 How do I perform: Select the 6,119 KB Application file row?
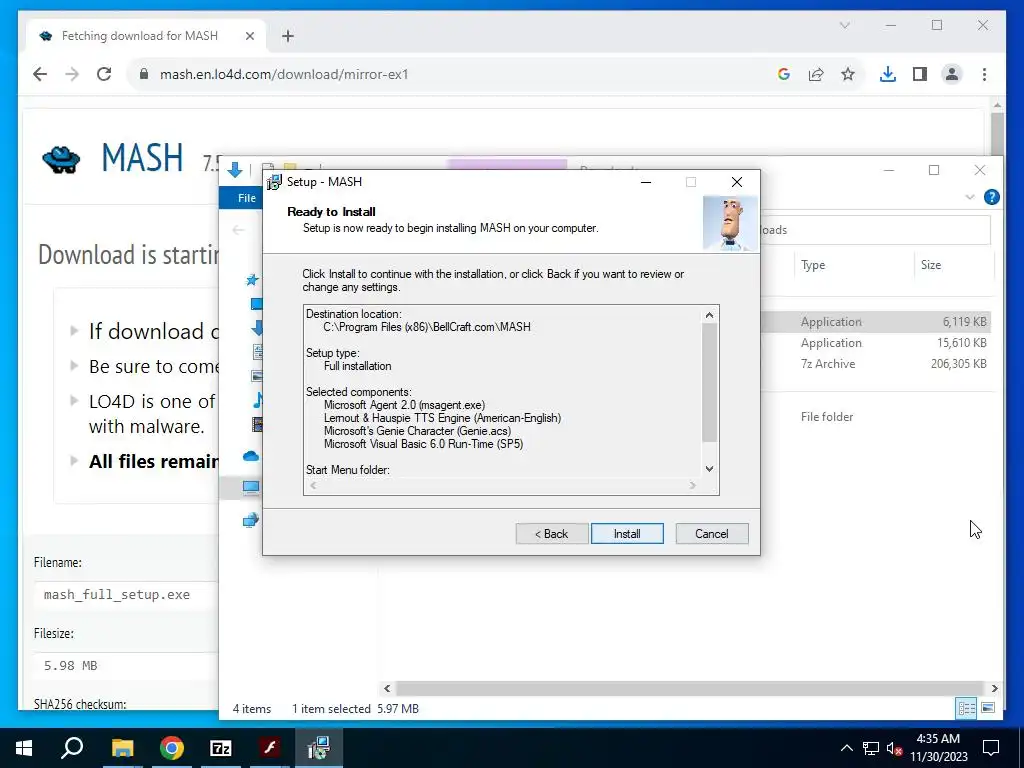pos(875,322)
